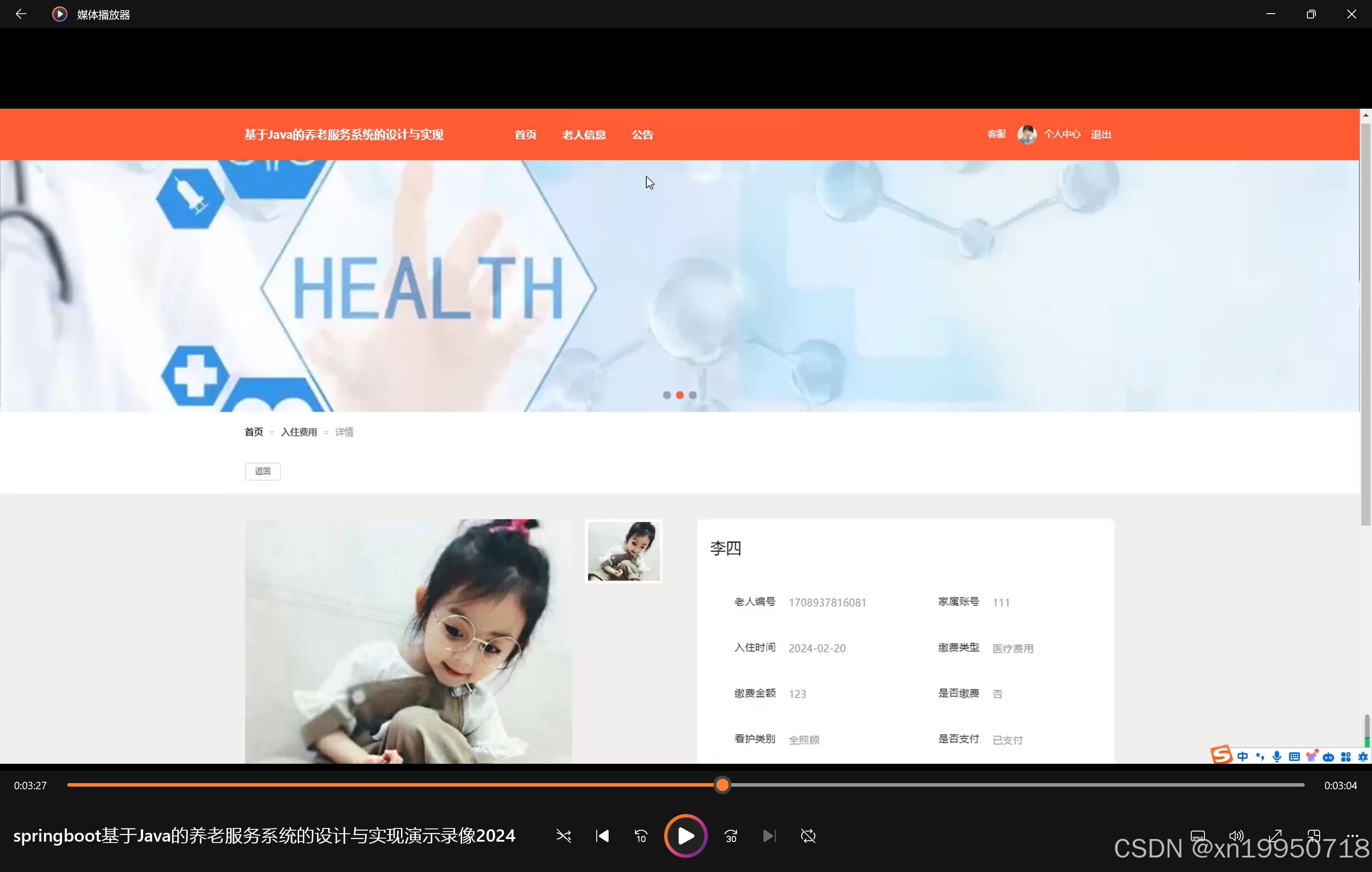1372x872 pixels.
Task: Click 是否支付 value 已支付
Action: click(x=1008, y=740)
